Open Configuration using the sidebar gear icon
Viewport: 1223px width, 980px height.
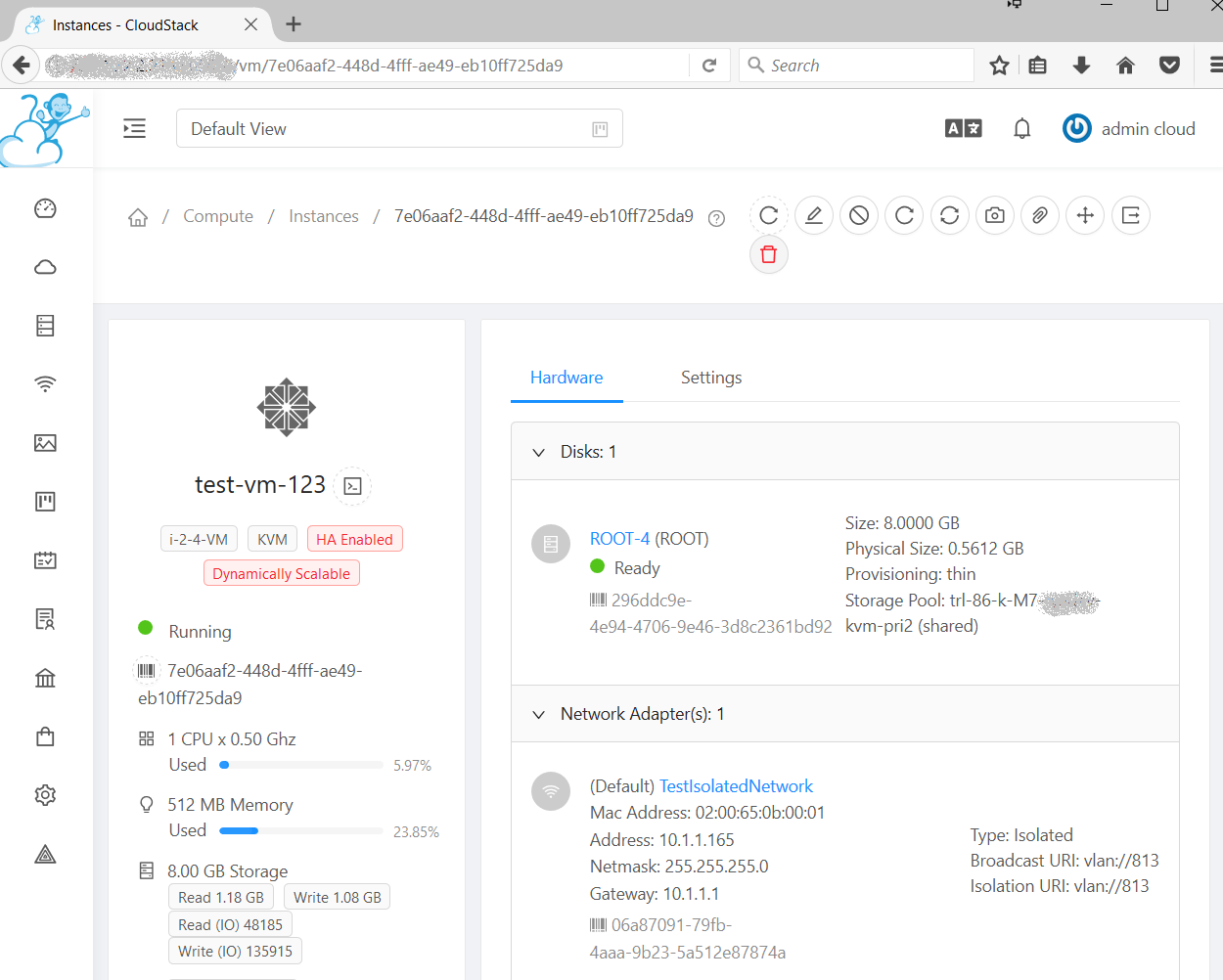pyautogui.click(x=45, y=795)
